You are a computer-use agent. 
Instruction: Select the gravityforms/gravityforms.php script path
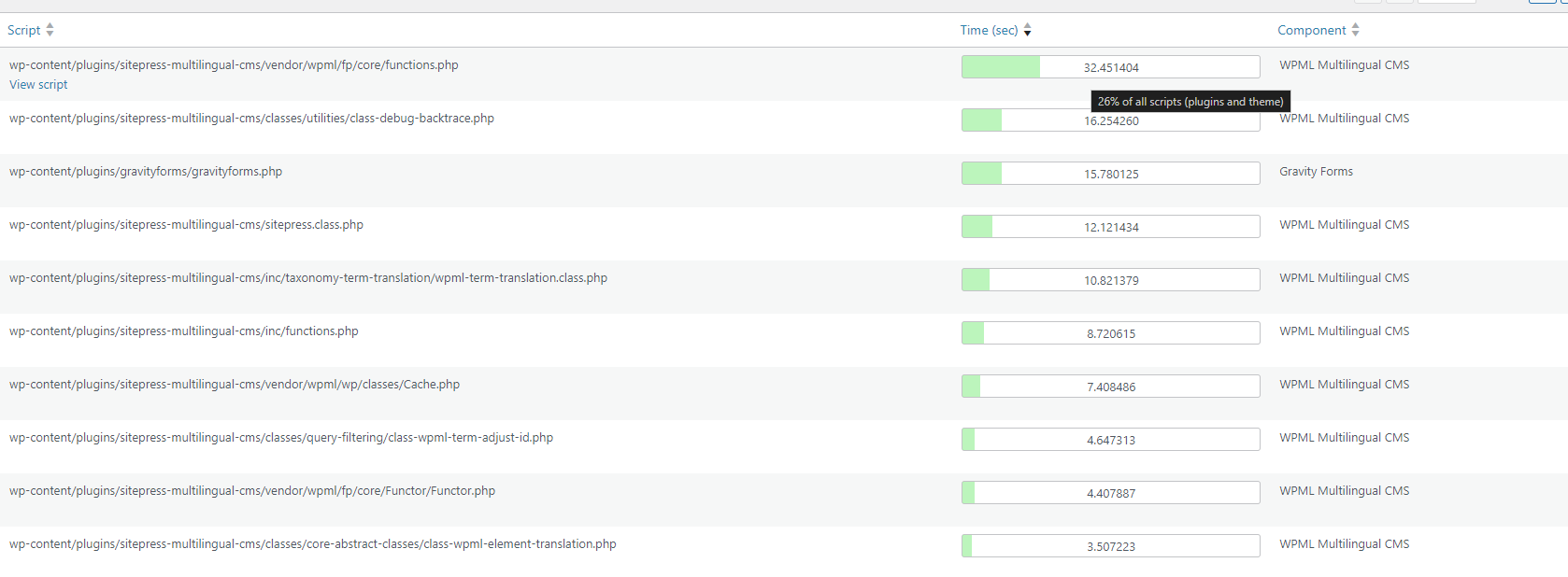146,172
